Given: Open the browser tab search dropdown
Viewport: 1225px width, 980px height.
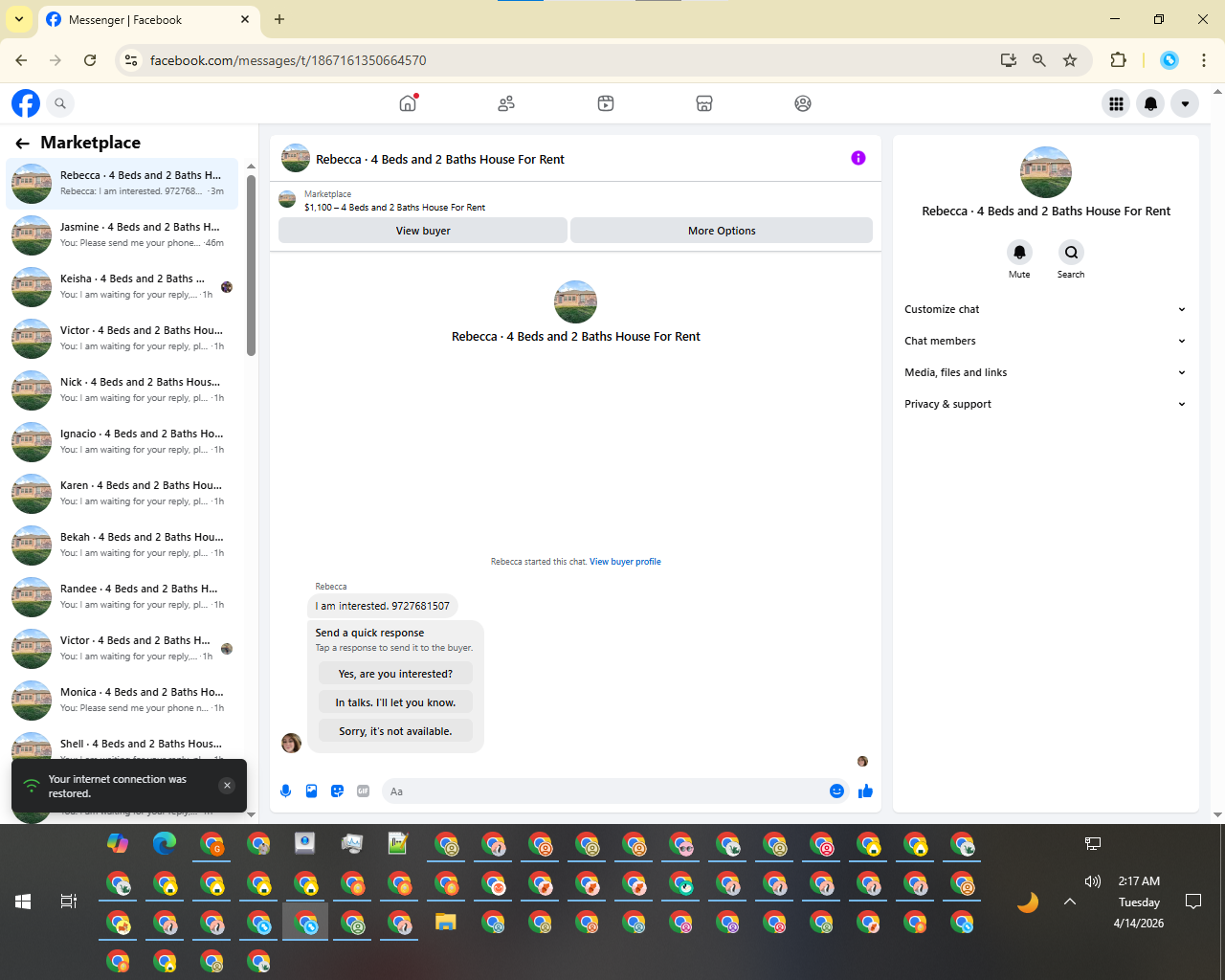Looking at the screenshot, I should pos(19,19).
